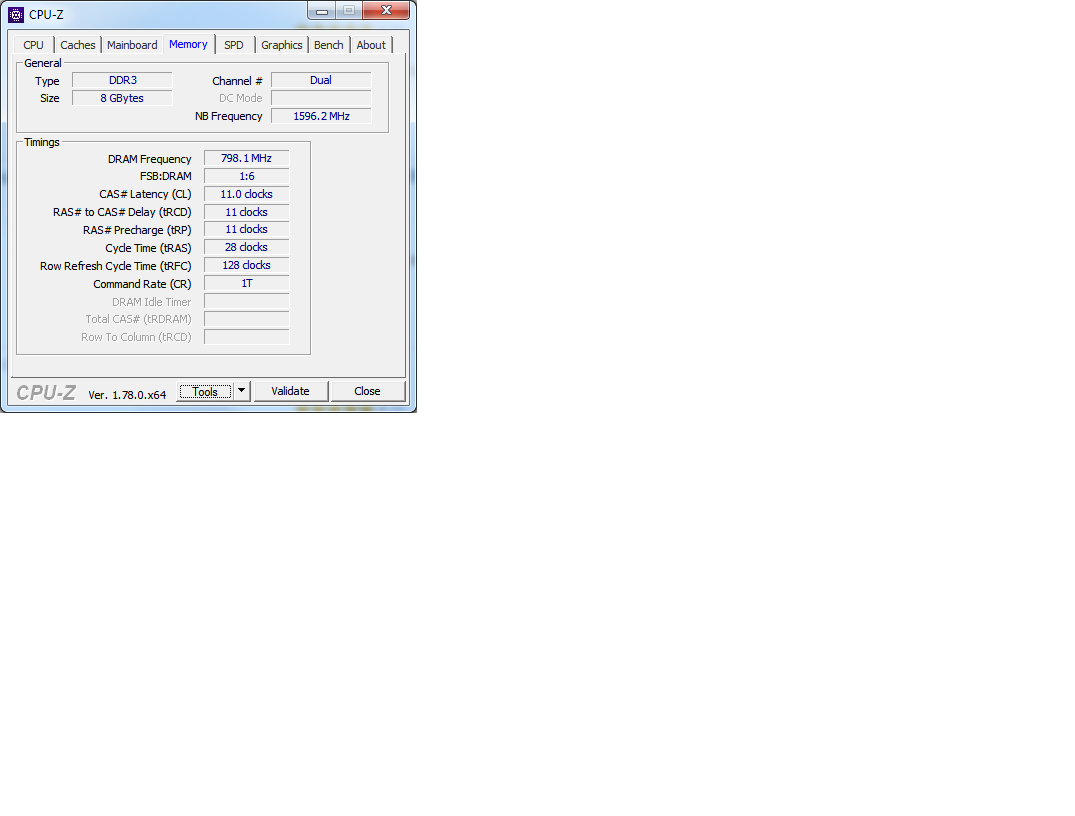
Task: Click the CAS# Latency (CL) label
Action: [145, 194]
